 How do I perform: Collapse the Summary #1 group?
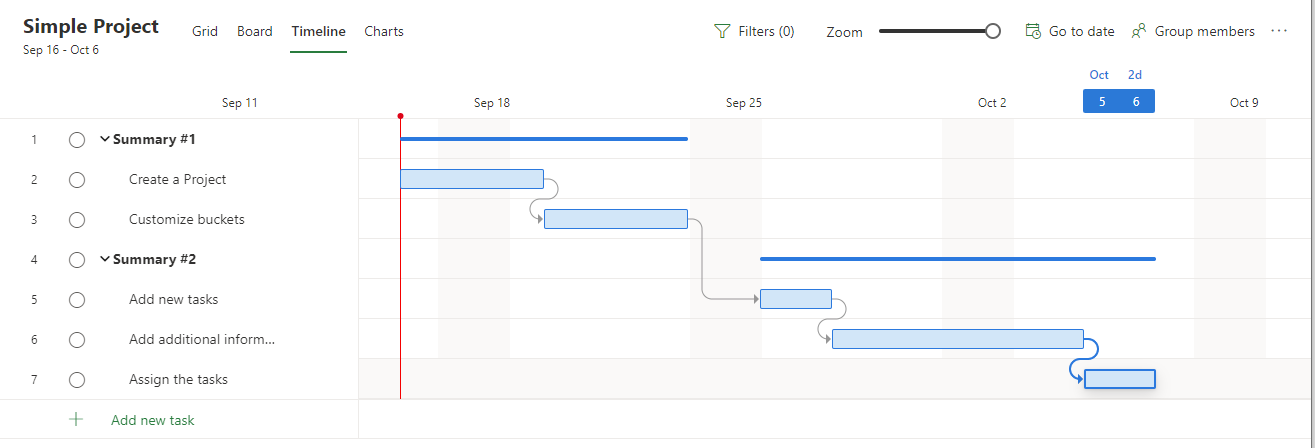click(105, 139)
